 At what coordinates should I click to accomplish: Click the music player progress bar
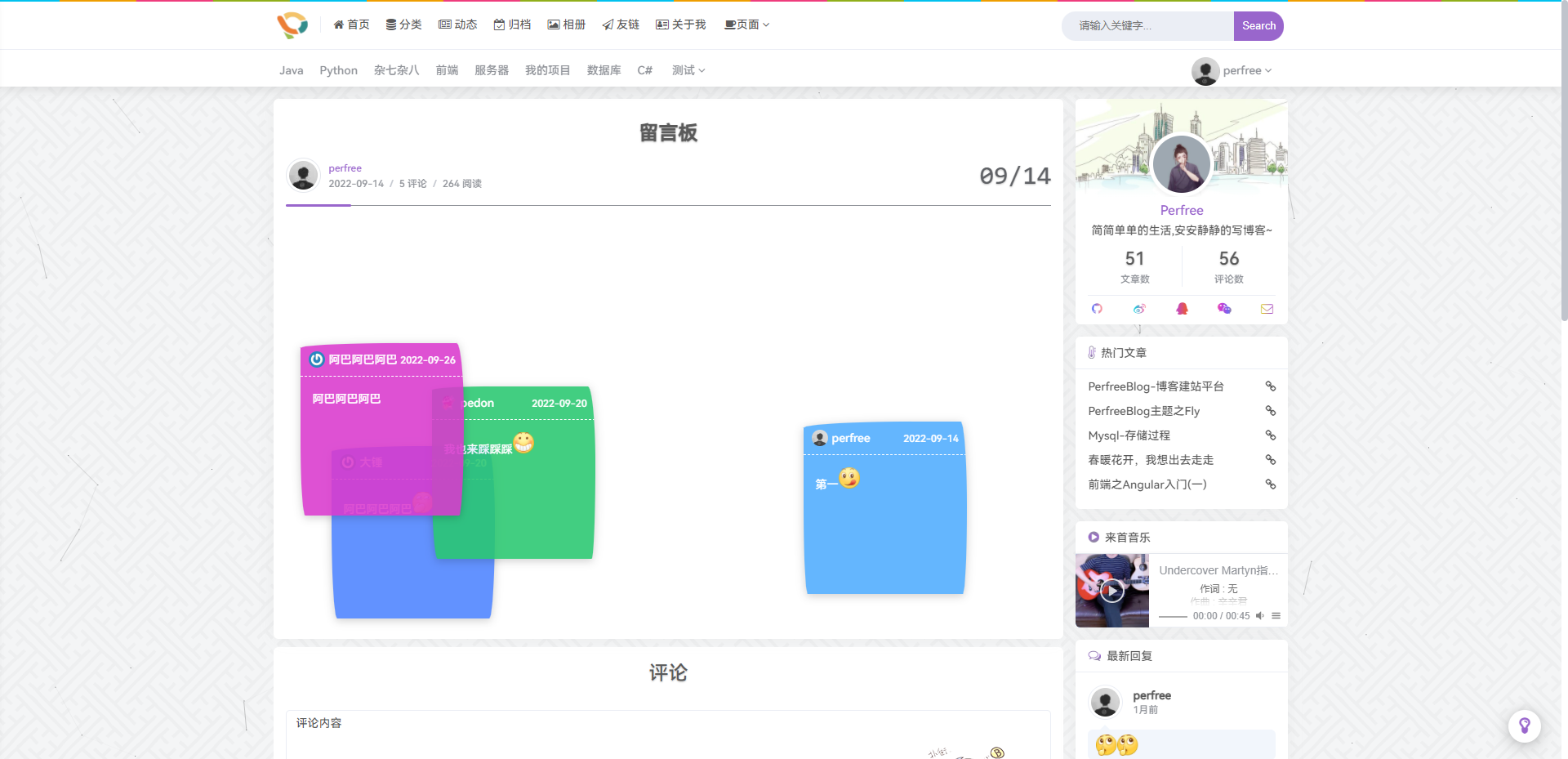[1173, 616]
